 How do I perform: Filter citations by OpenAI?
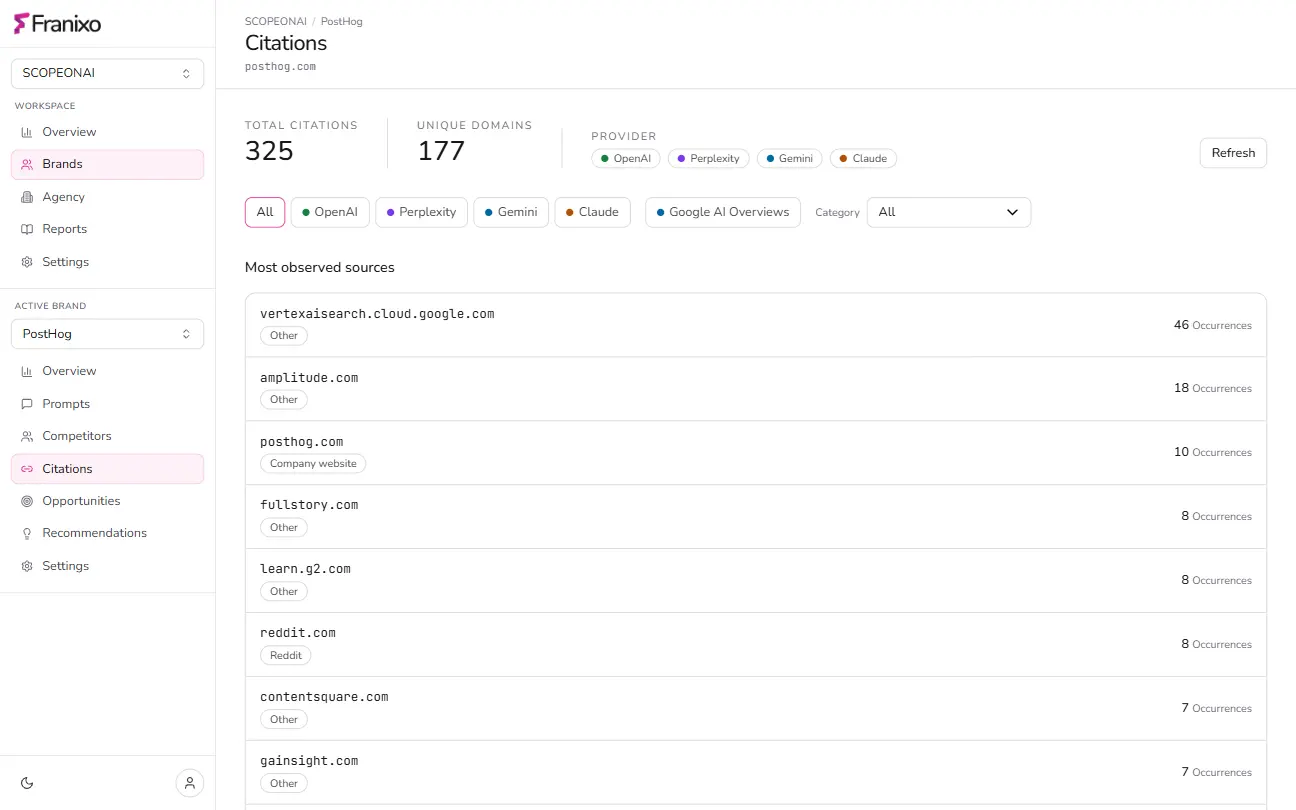click(330, 212)
